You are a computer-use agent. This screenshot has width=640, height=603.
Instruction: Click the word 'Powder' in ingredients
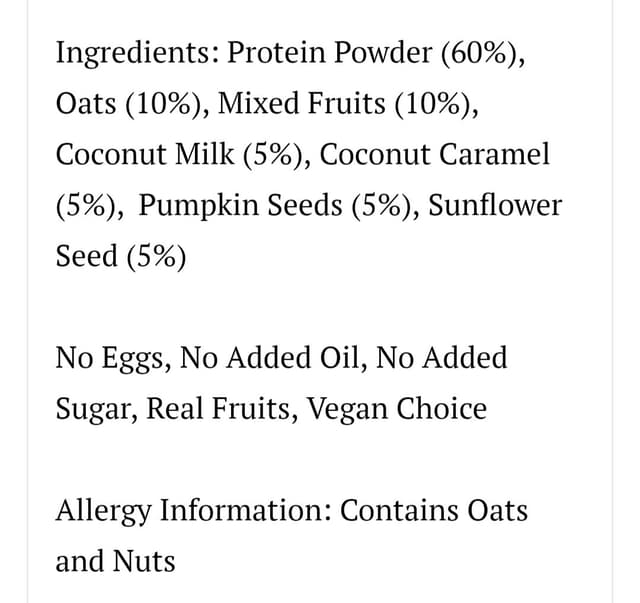point(382,53)
